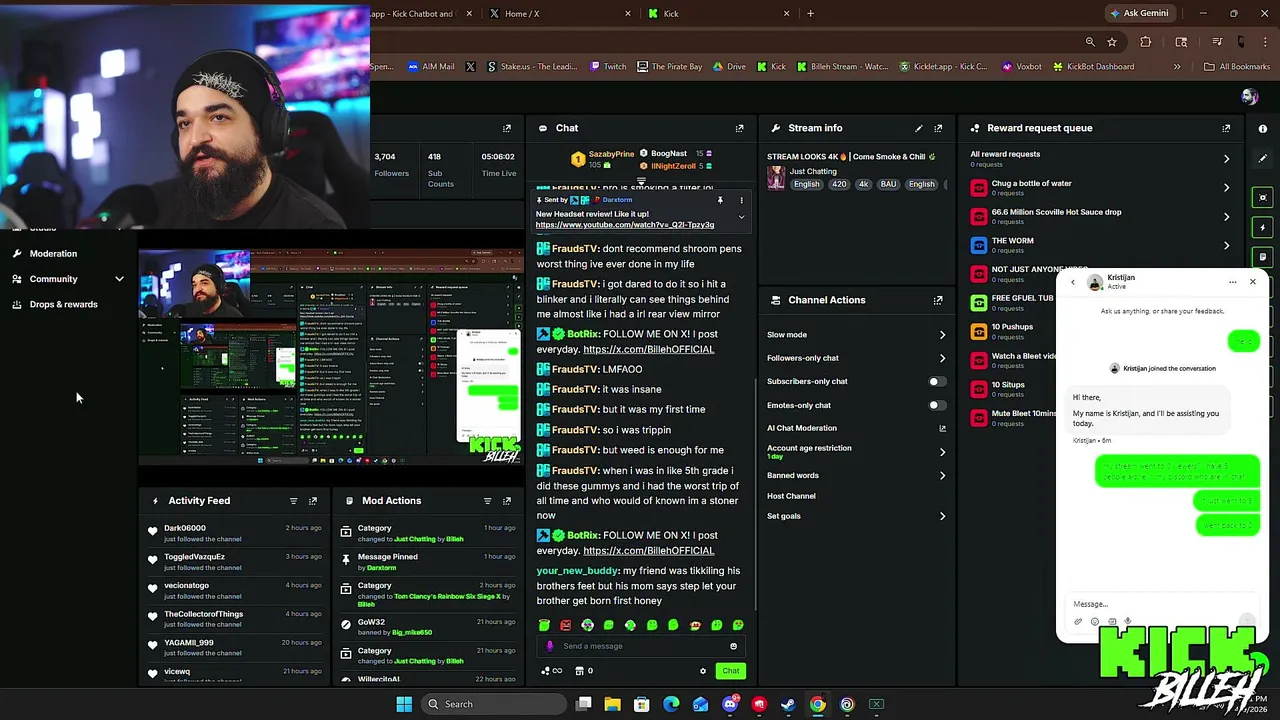Go back in Kristijan support chat
This screenshot has height=720, width=1280.
[1073, 282]
